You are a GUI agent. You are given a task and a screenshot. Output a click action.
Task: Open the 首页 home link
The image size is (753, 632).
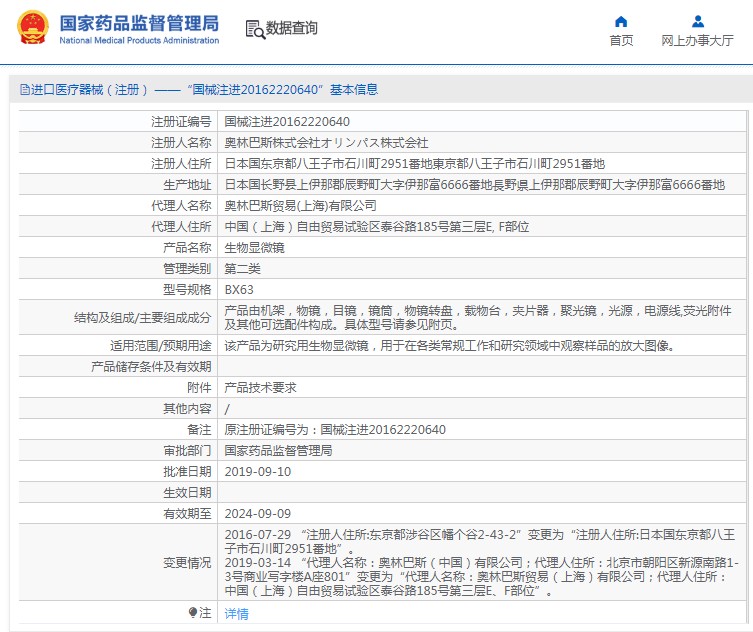tap(621, 40)
